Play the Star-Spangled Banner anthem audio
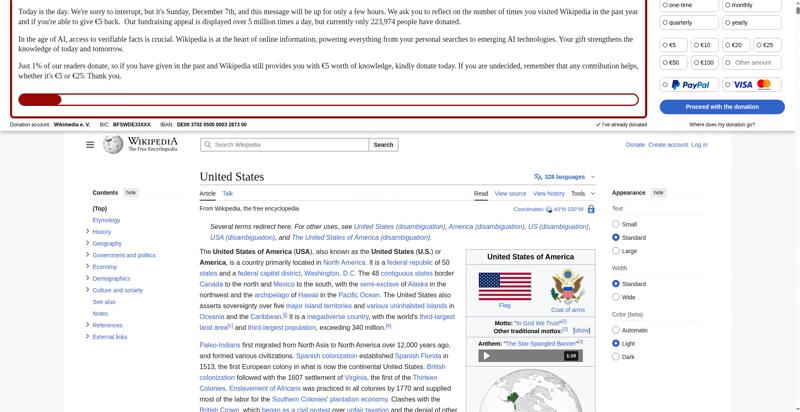Screen dimensions: 800x412 pyautogui.click(x=487, y=355)
